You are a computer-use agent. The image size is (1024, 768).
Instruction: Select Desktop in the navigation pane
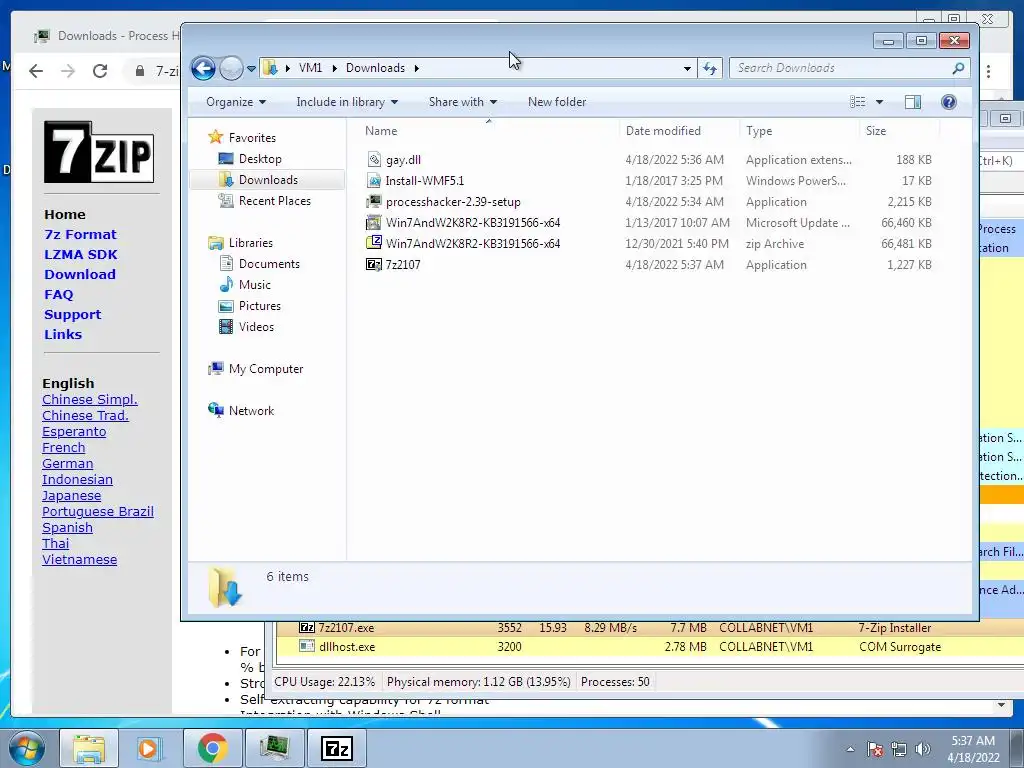point(260,159)
